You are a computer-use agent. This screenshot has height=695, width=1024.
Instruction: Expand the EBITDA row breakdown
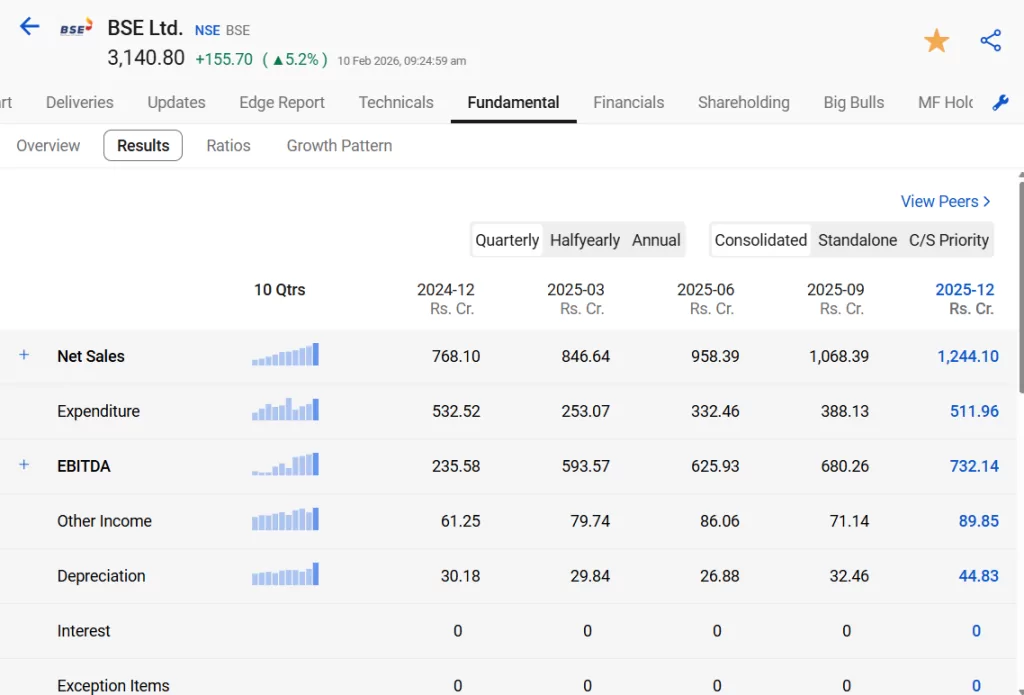tap(24, 465)
